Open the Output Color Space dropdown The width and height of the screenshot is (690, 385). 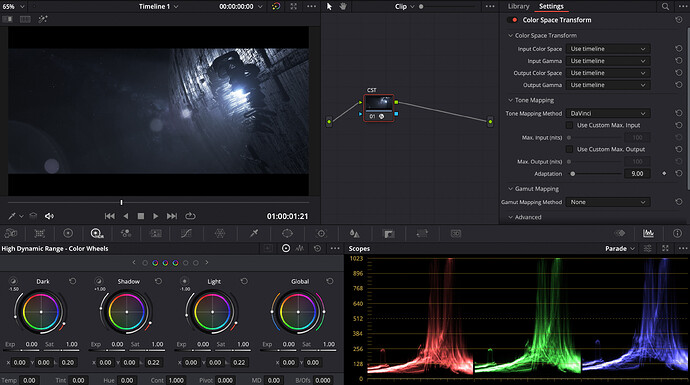pyautogui.click(x=608, y=73)
